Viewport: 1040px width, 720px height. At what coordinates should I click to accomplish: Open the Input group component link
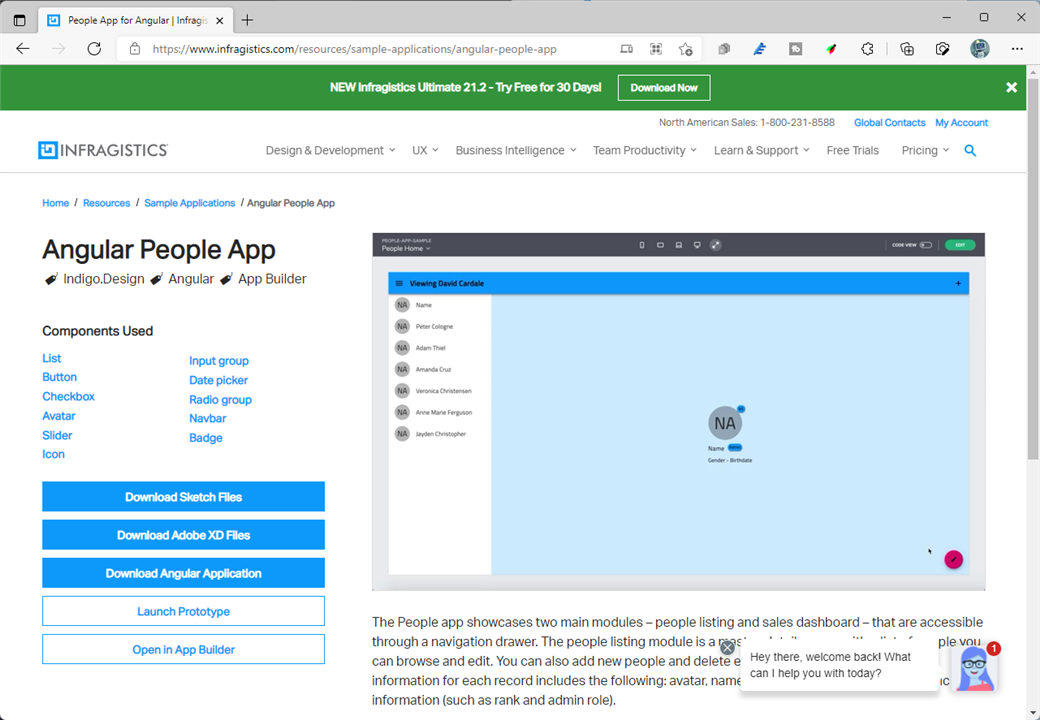(219, 361)
